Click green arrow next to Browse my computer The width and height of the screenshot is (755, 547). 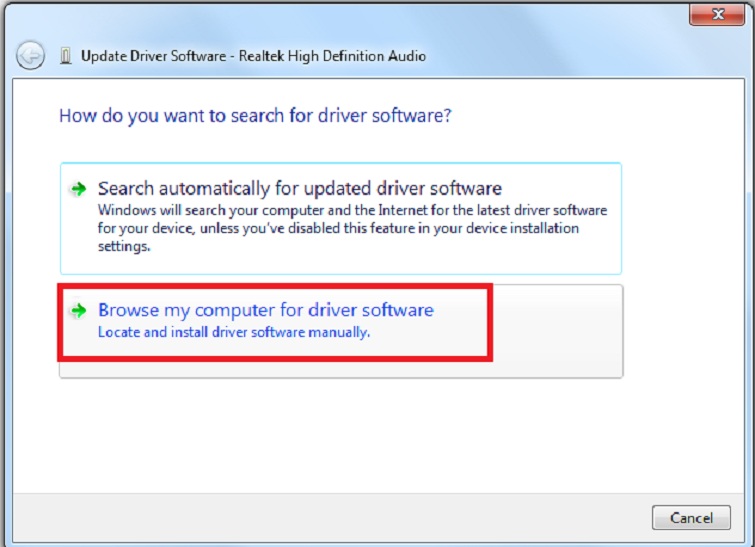click(x=78, y=311)
